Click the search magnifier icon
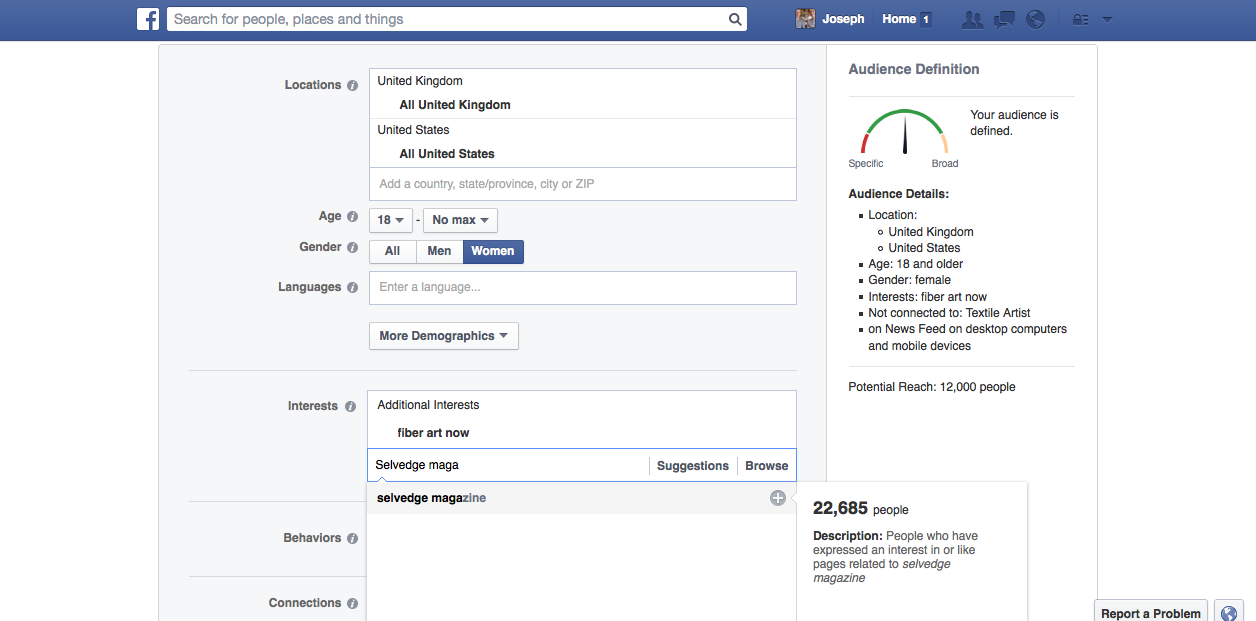 735,19
